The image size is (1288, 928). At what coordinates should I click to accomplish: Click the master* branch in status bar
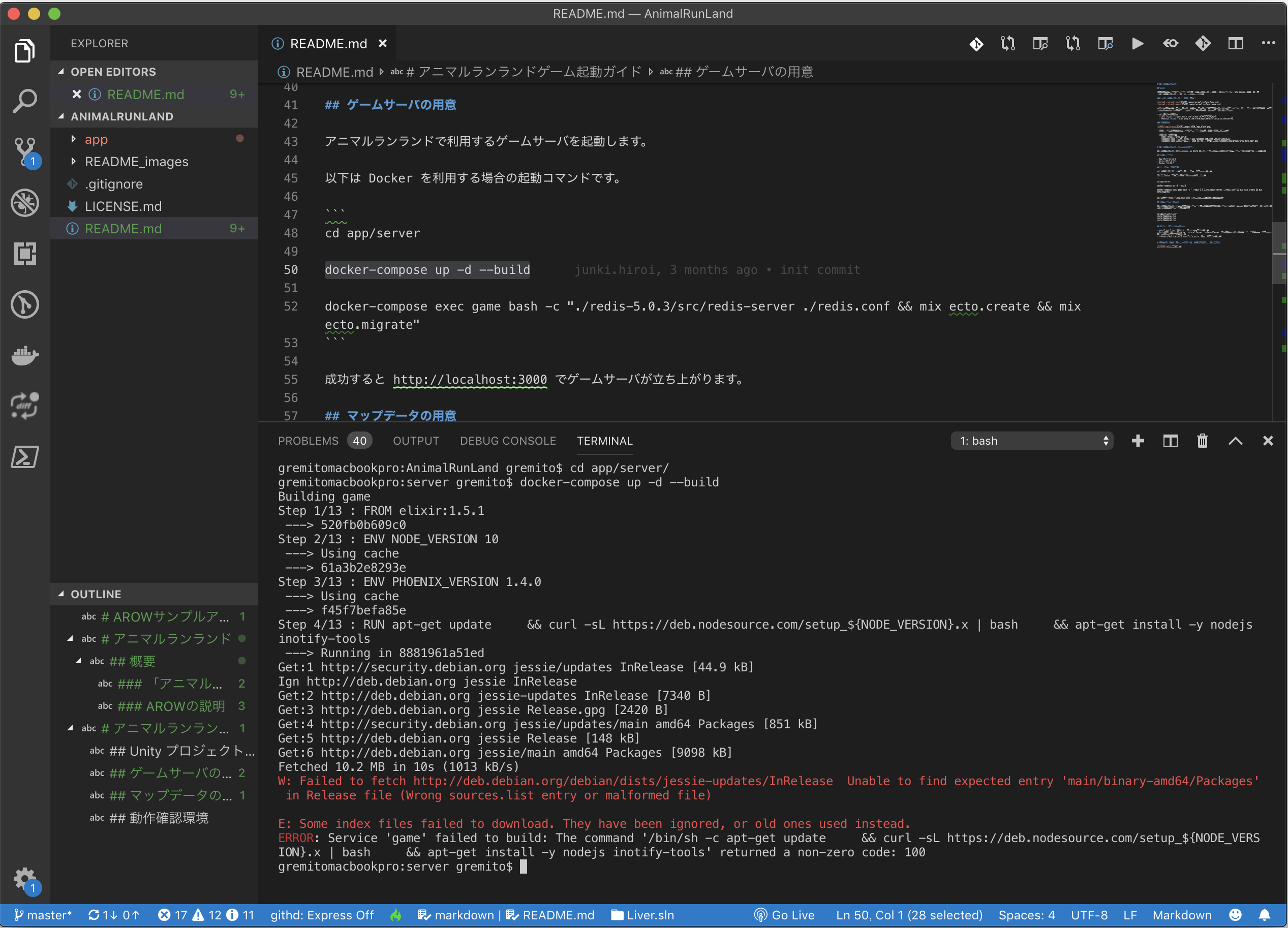[43, 915]
